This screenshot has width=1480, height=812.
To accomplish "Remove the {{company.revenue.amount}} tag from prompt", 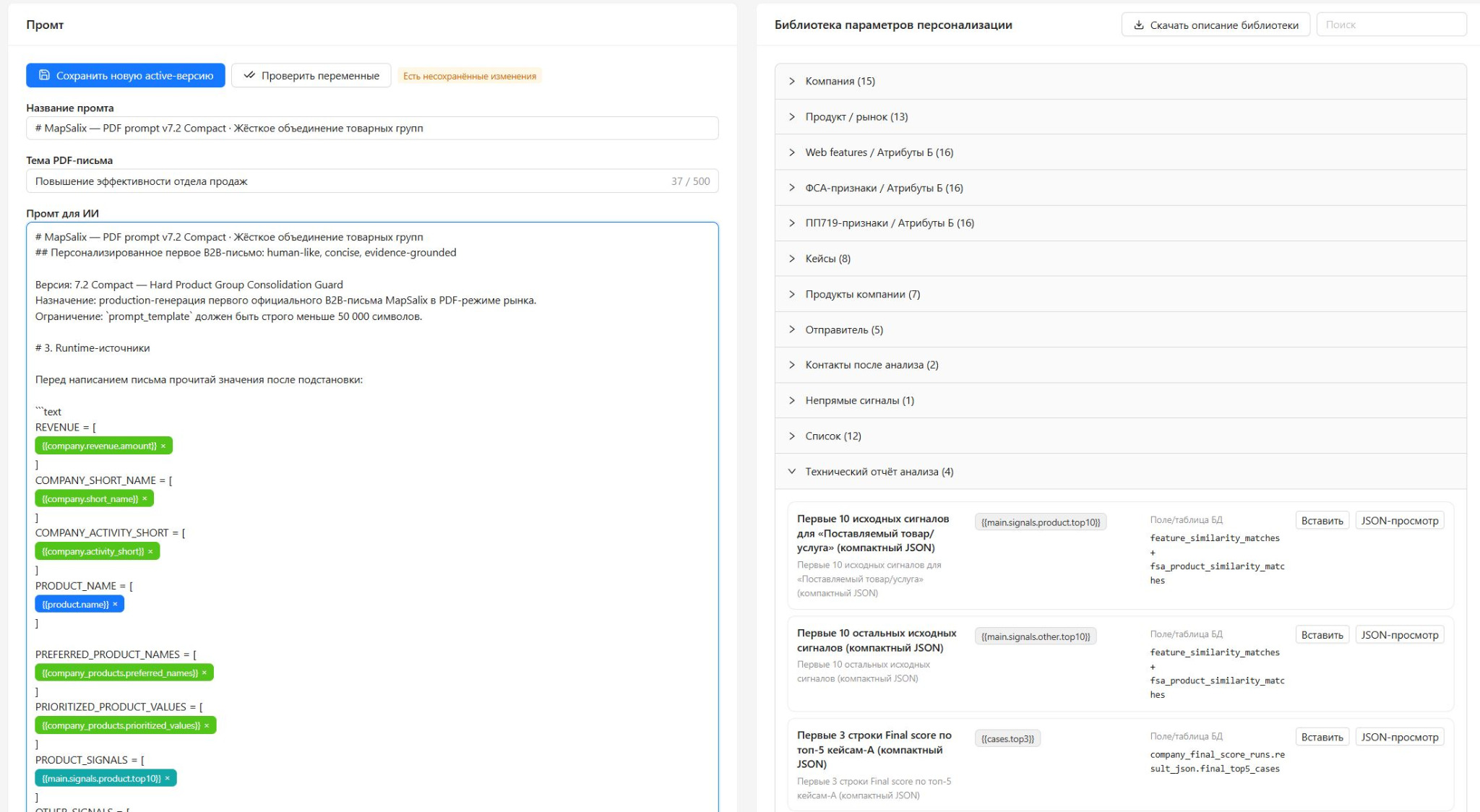I will (163, 446).
